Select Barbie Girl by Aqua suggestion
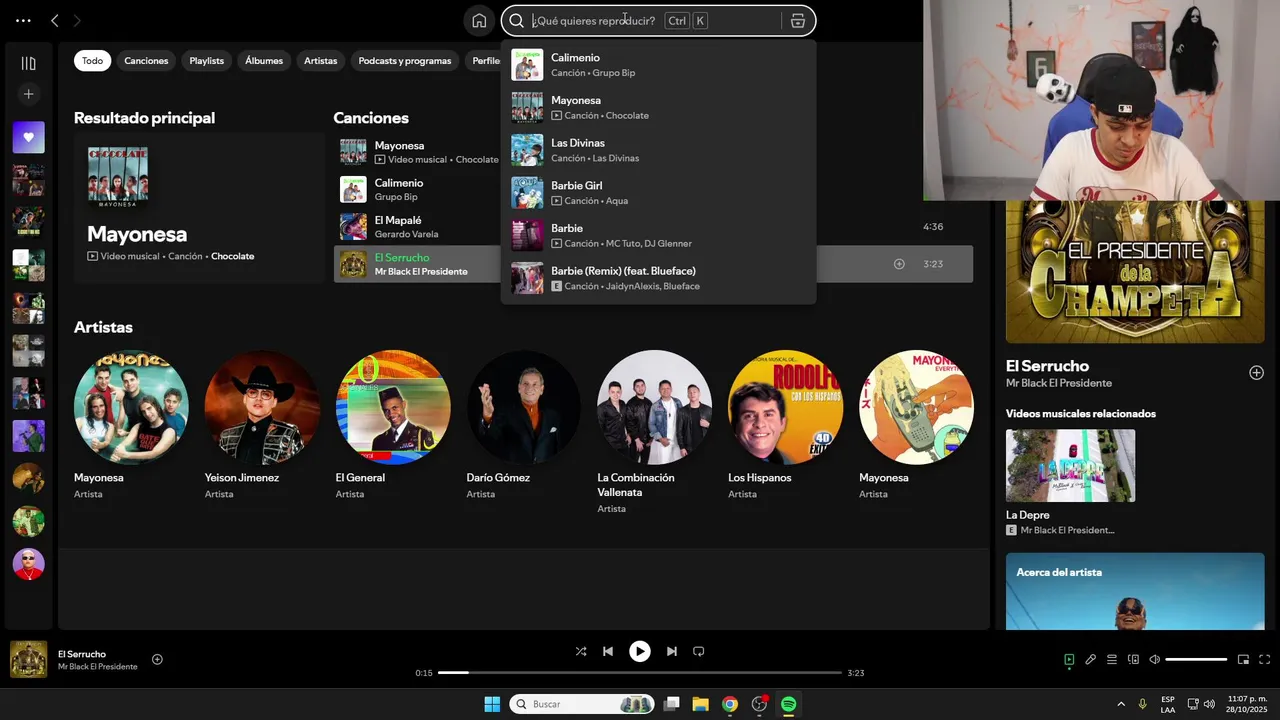The height and width of the screenshot is (720, 1280). pos(658,193)
